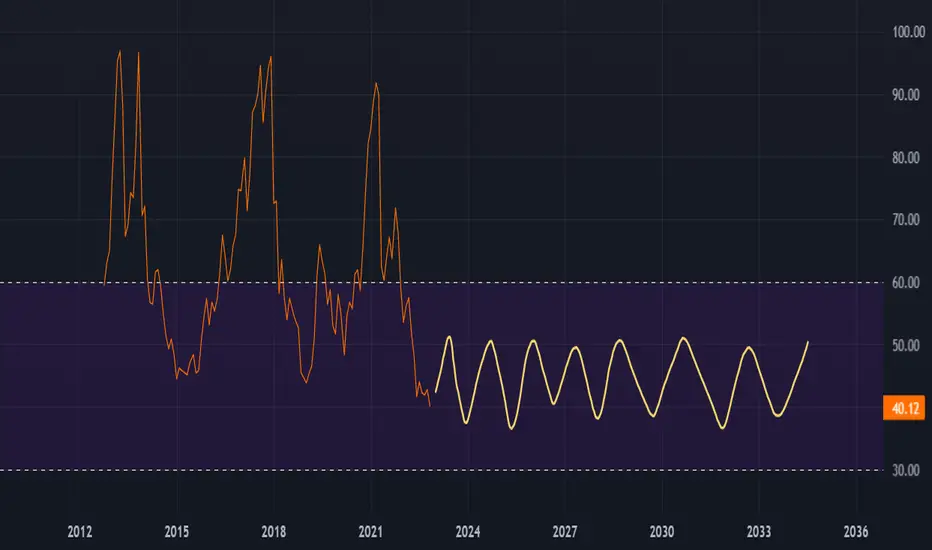
Task: Click the 2018 time axis label
Action: pyautogui.click(x=273, y=532)
